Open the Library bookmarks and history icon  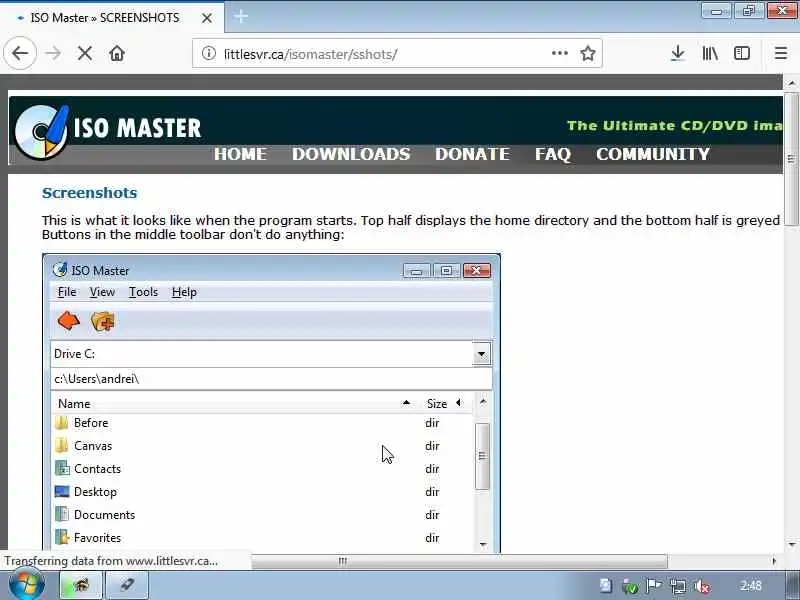coord(710,53)
